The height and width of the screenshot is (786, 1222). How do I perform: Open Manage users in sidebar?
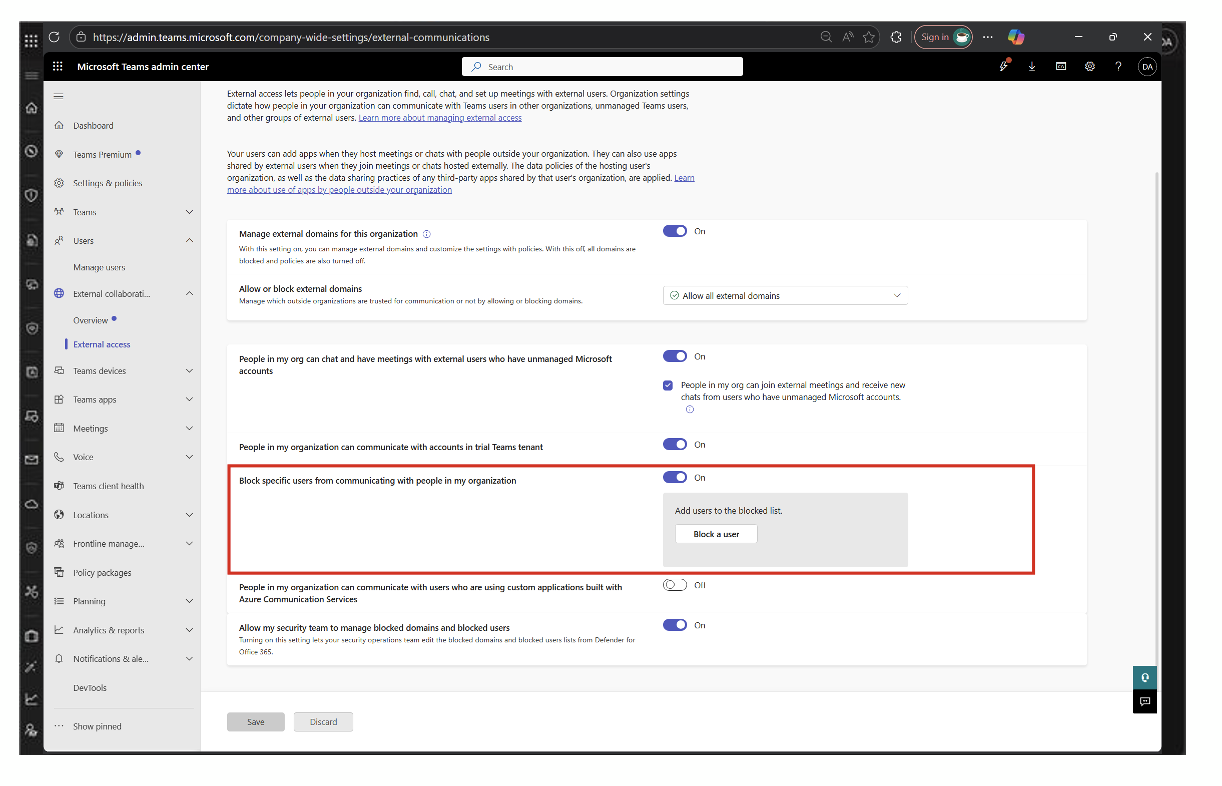[99, 268]
